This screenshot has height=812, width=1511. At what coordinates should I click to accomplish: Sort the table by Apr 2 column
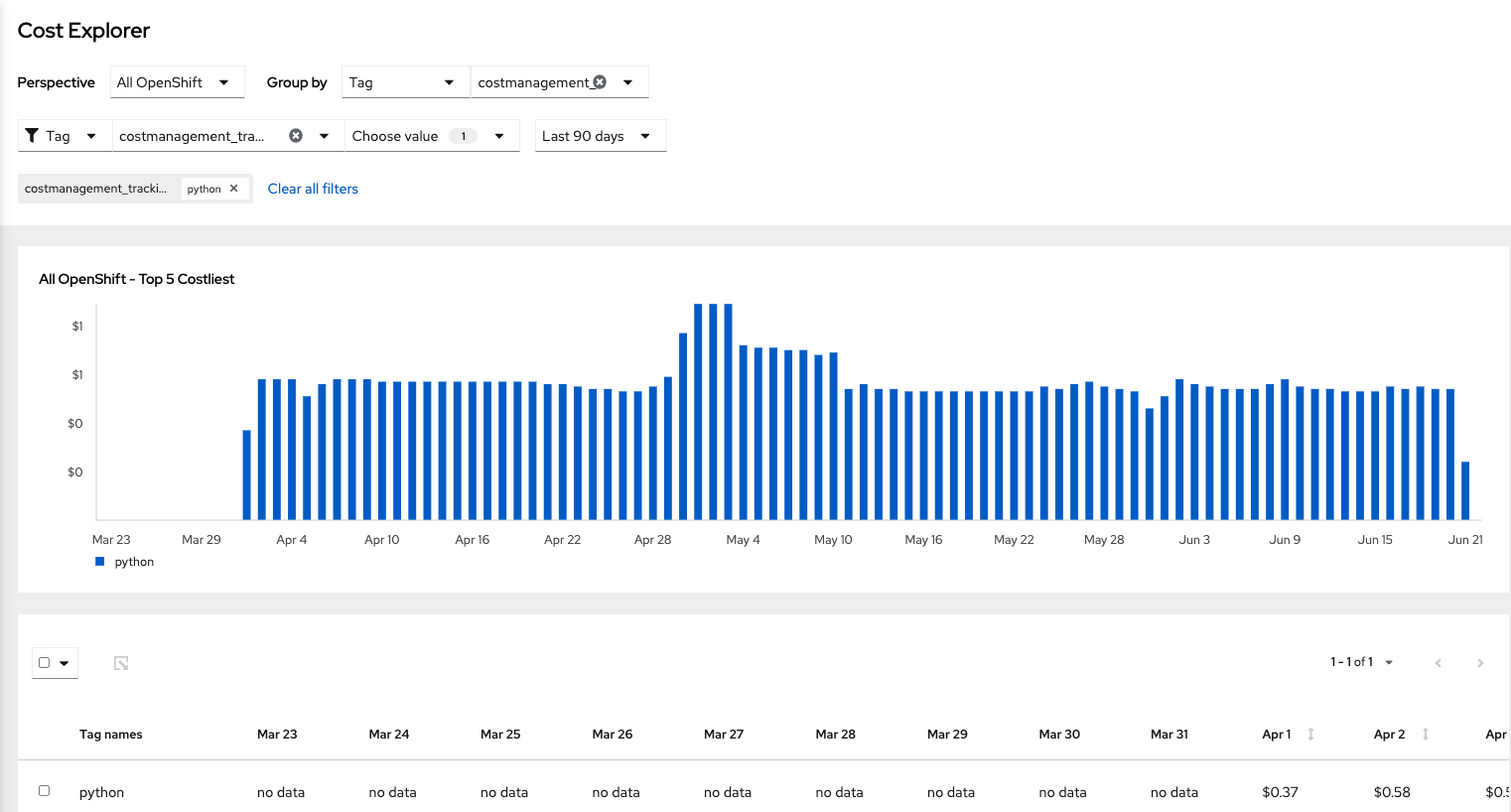click(x=1425, y=735)
